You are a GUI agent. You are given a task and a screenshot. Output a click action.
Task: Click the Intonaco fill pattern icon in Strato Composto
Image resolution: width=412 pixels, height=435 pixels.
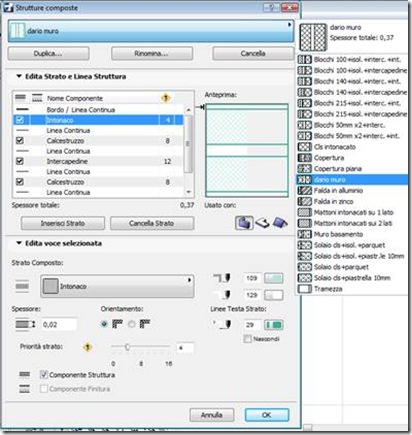click(x=51, y=286)
